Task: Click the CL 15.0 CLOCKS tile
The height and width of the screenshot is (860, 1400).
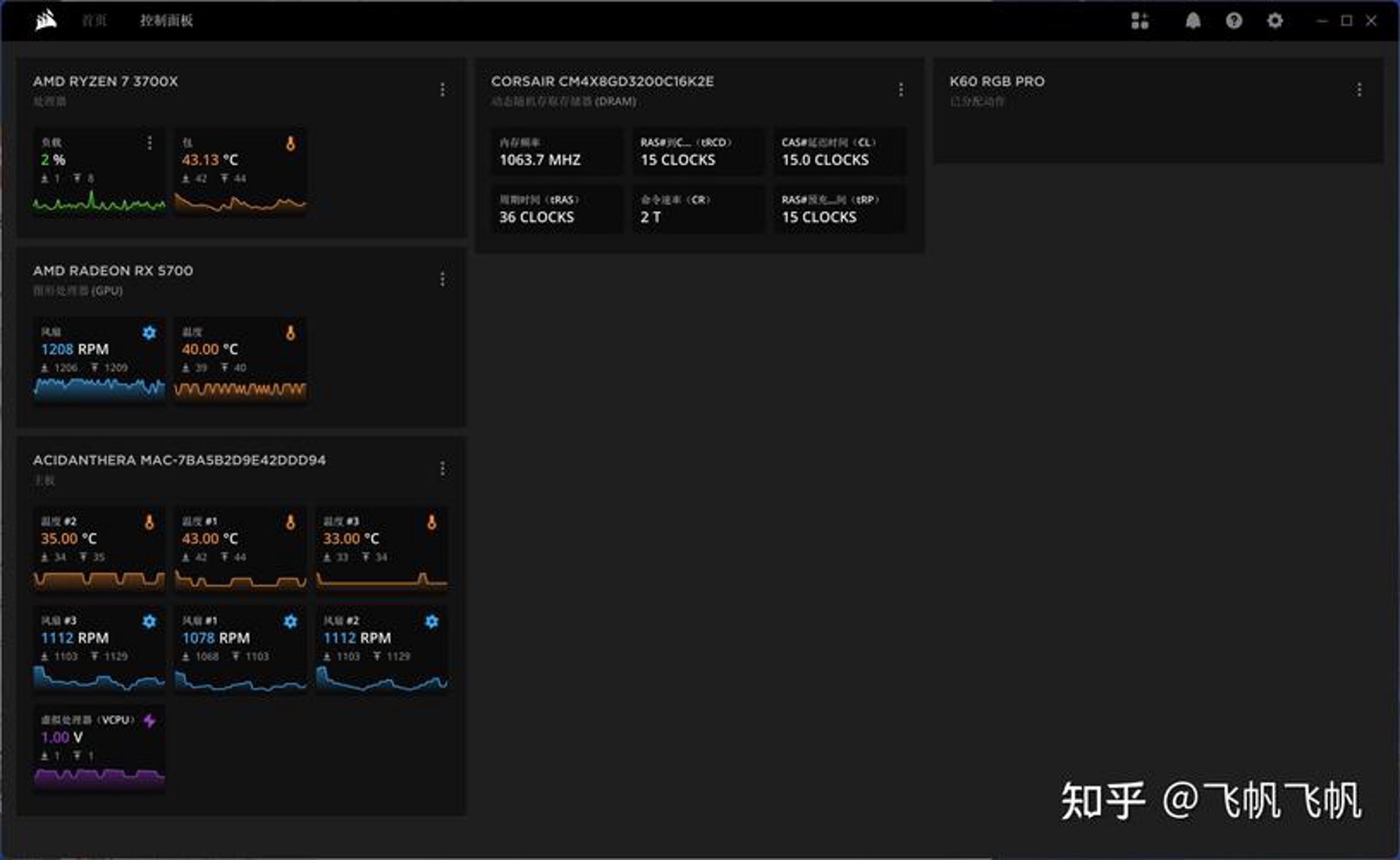Action: (x=840, y=151)
